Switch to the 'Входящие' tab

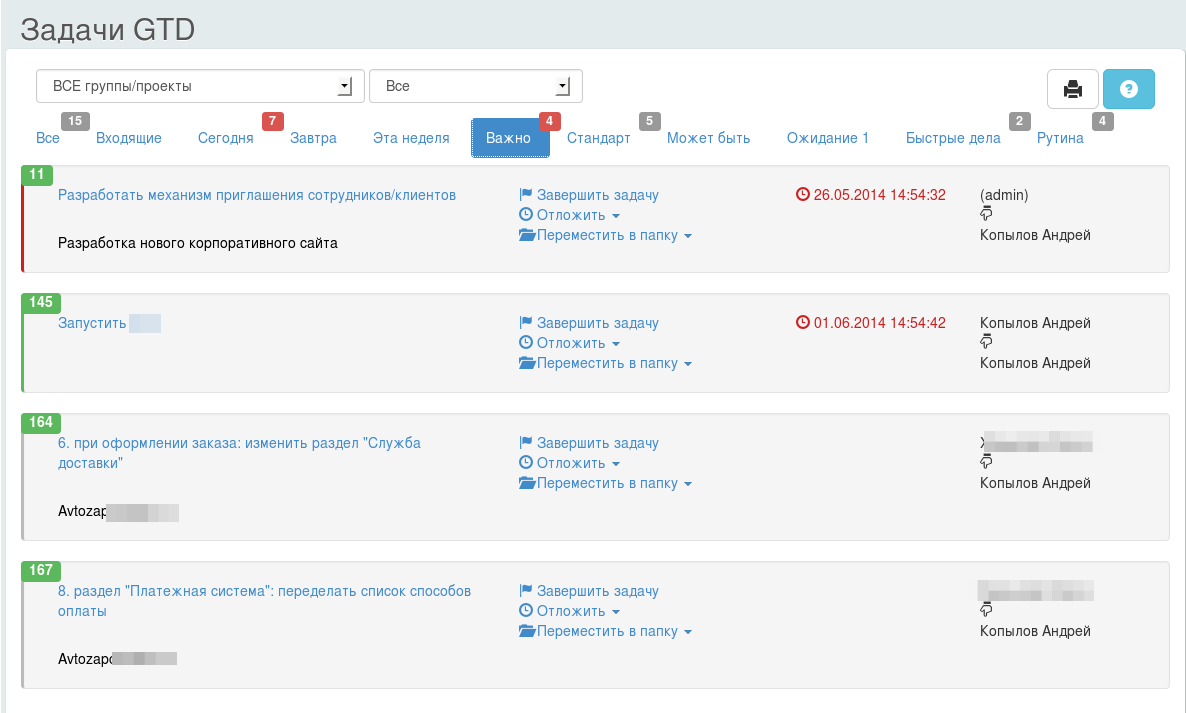click(x=129, y=138)
